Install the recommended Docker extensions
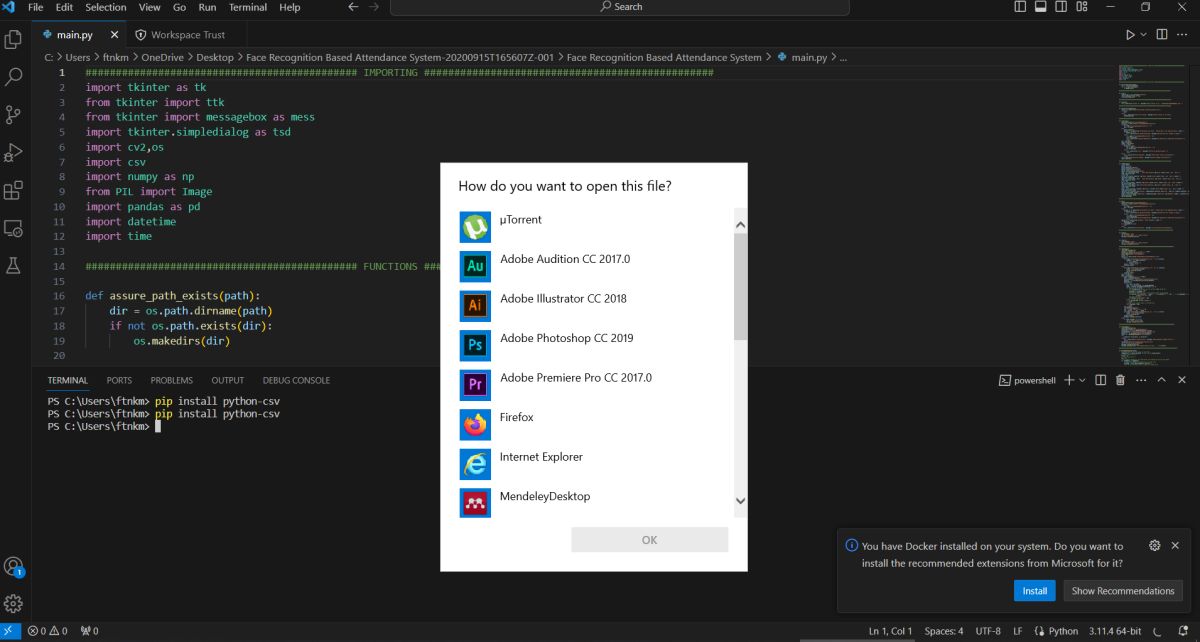The height and width of the screenshot is (642, 1200). click(1035, 591)
